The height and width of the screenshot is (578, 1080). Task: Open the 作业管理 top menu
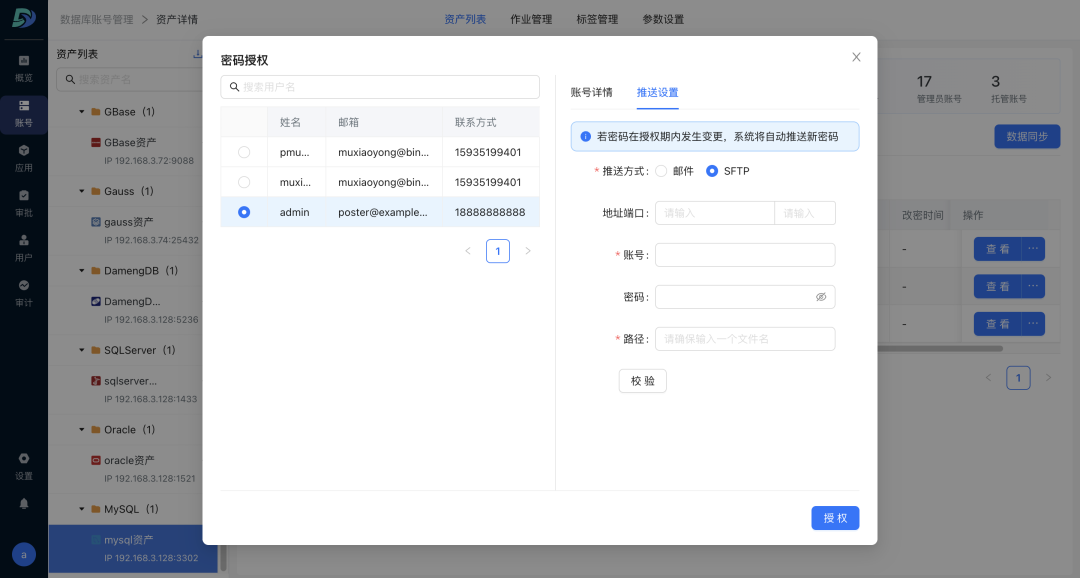tap(531, 19)
